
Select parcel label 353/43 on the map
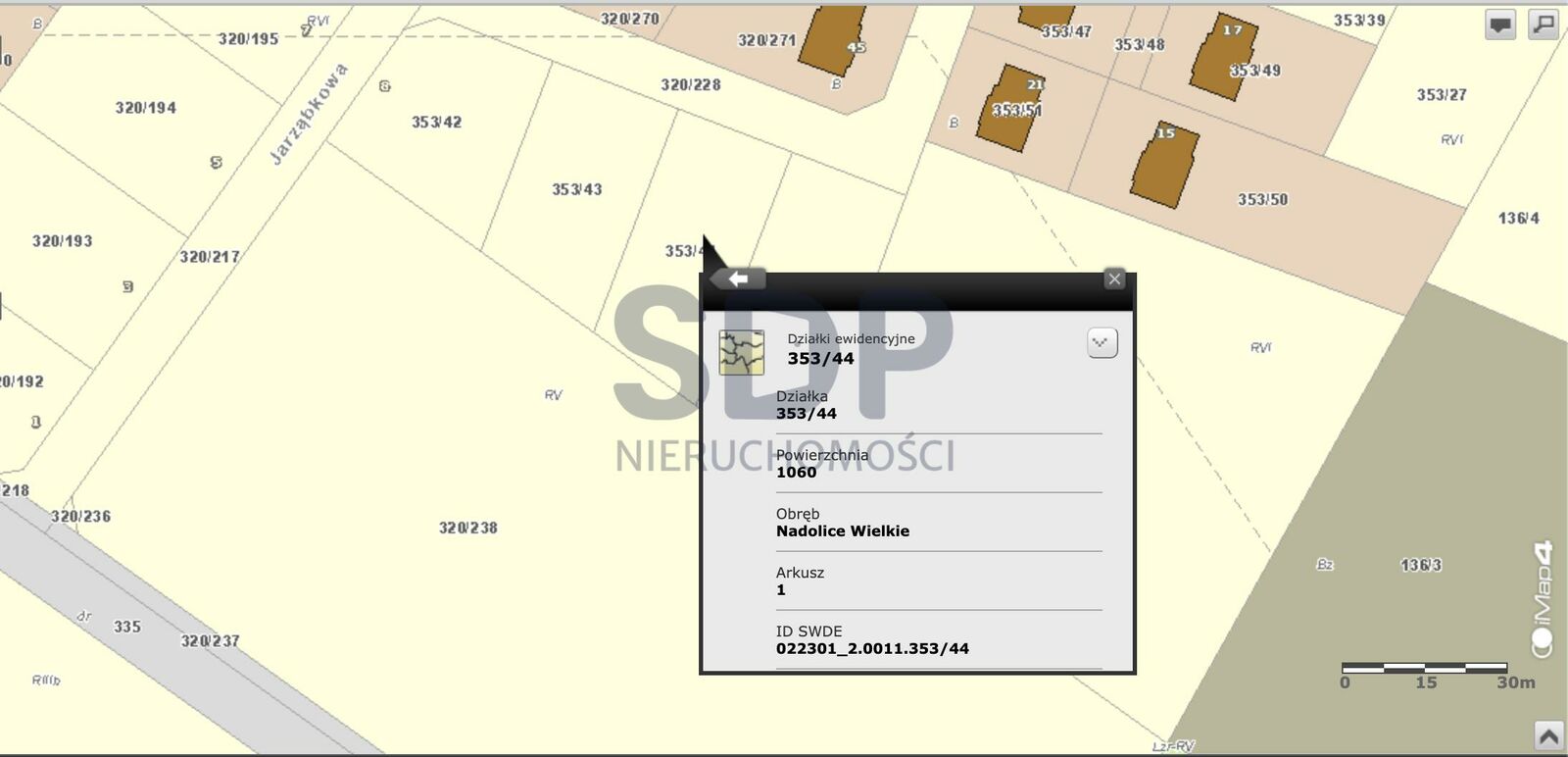[576, 189]
